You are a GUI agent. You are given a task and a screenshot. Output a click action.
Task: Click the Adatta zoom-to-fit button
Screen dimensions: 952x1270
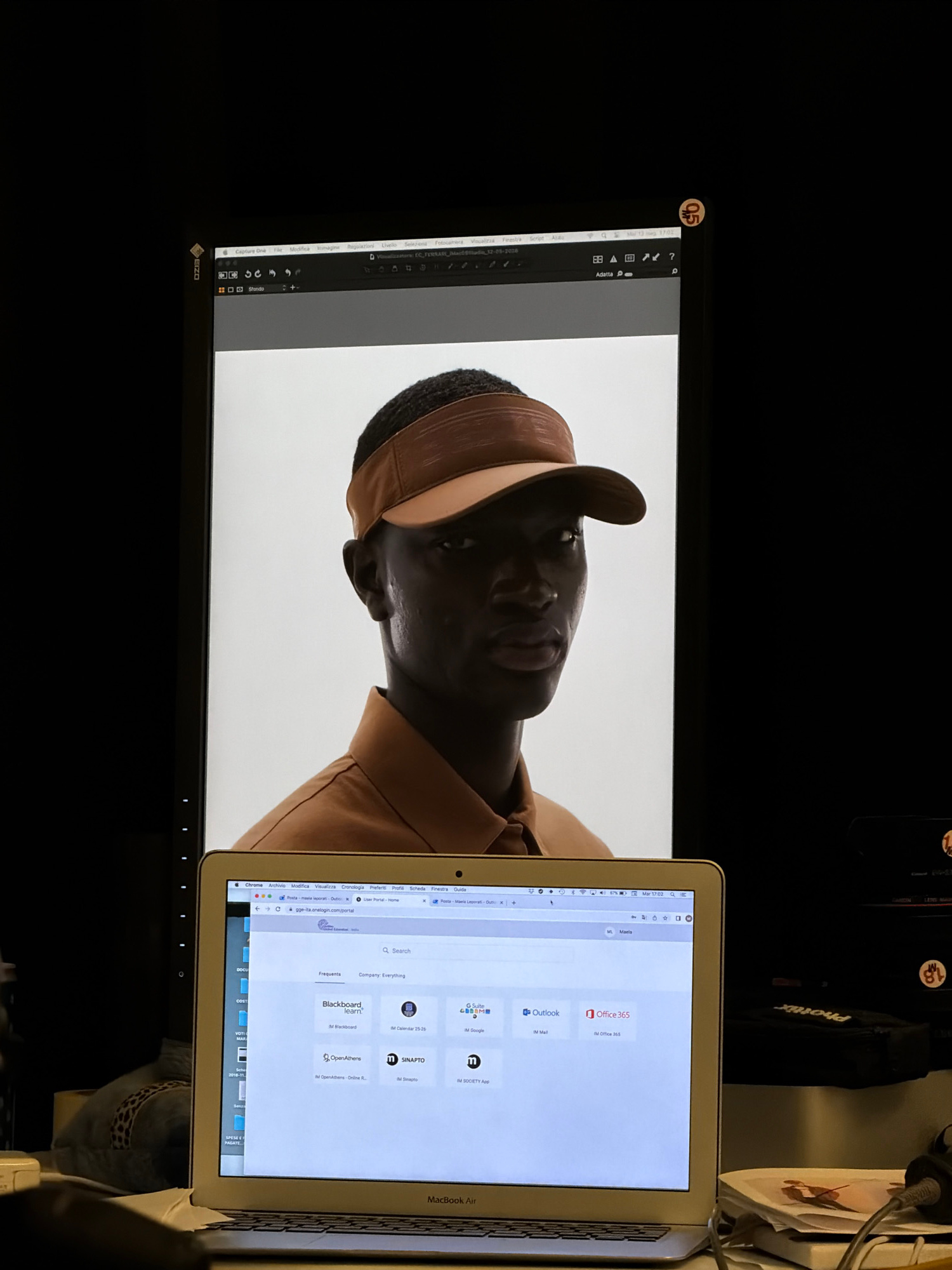[x=604, y=275]
